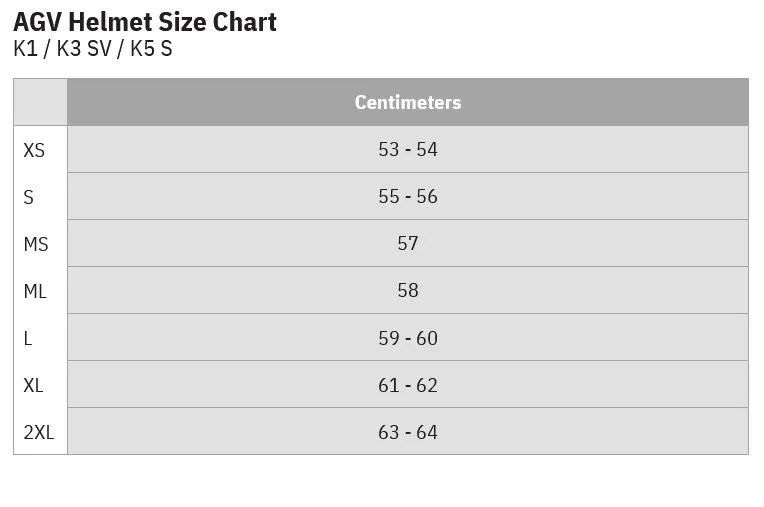Select the S size row label

(x=29, y=197)
